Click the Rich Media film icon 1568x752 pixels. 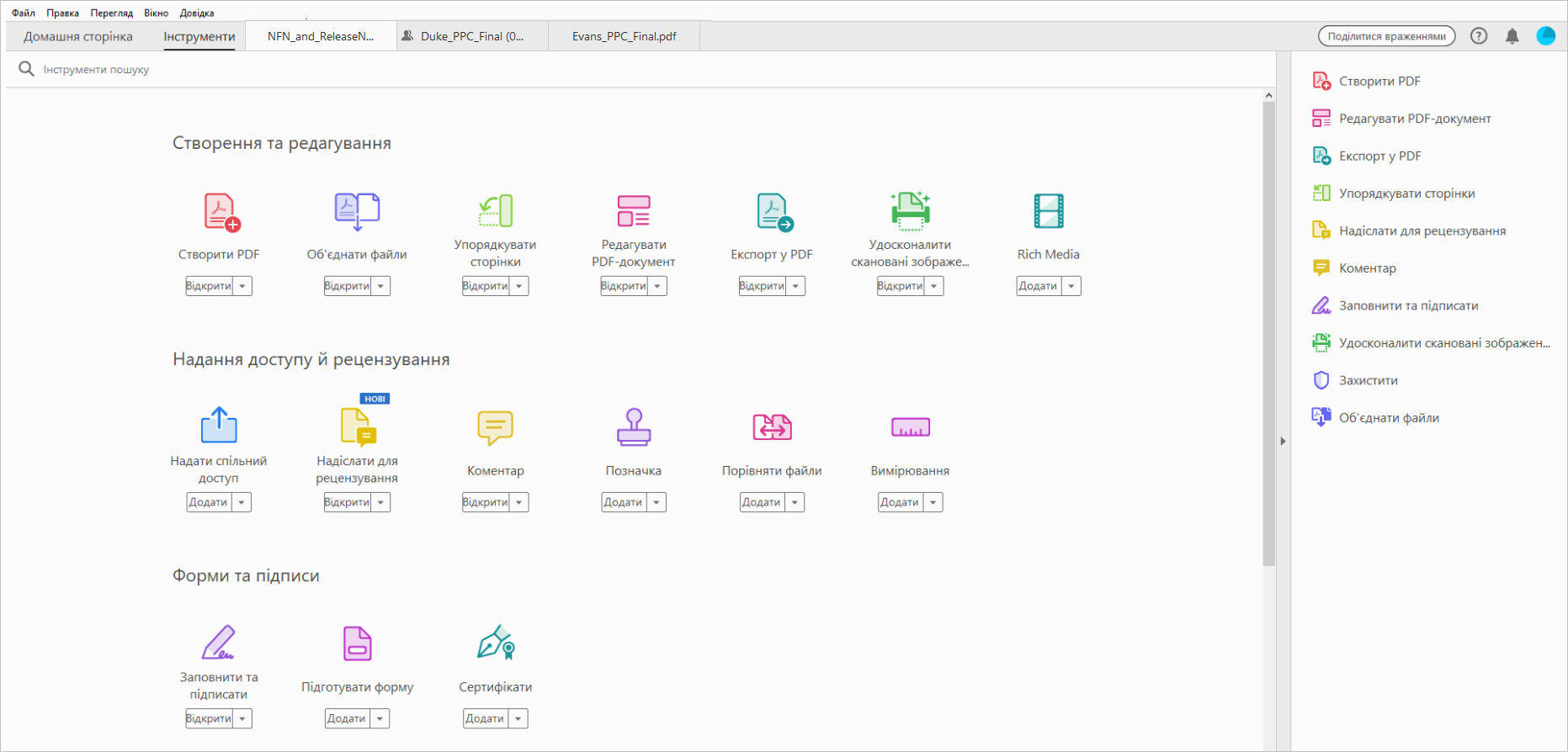[1049, 211]
